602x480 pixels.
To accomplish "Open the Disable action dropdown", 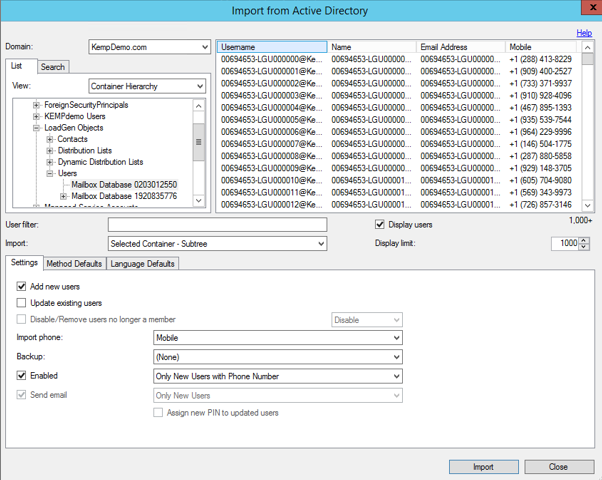I will click(367, 320).
